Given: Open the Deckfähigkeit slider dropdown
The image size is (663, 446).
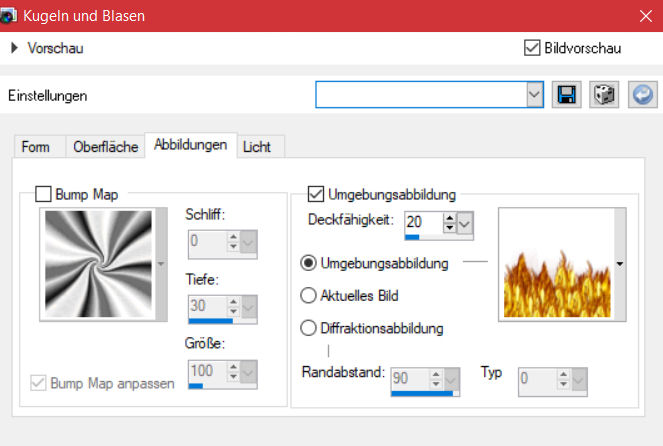Looking at the screenshot, I should [x=465, y=223].
